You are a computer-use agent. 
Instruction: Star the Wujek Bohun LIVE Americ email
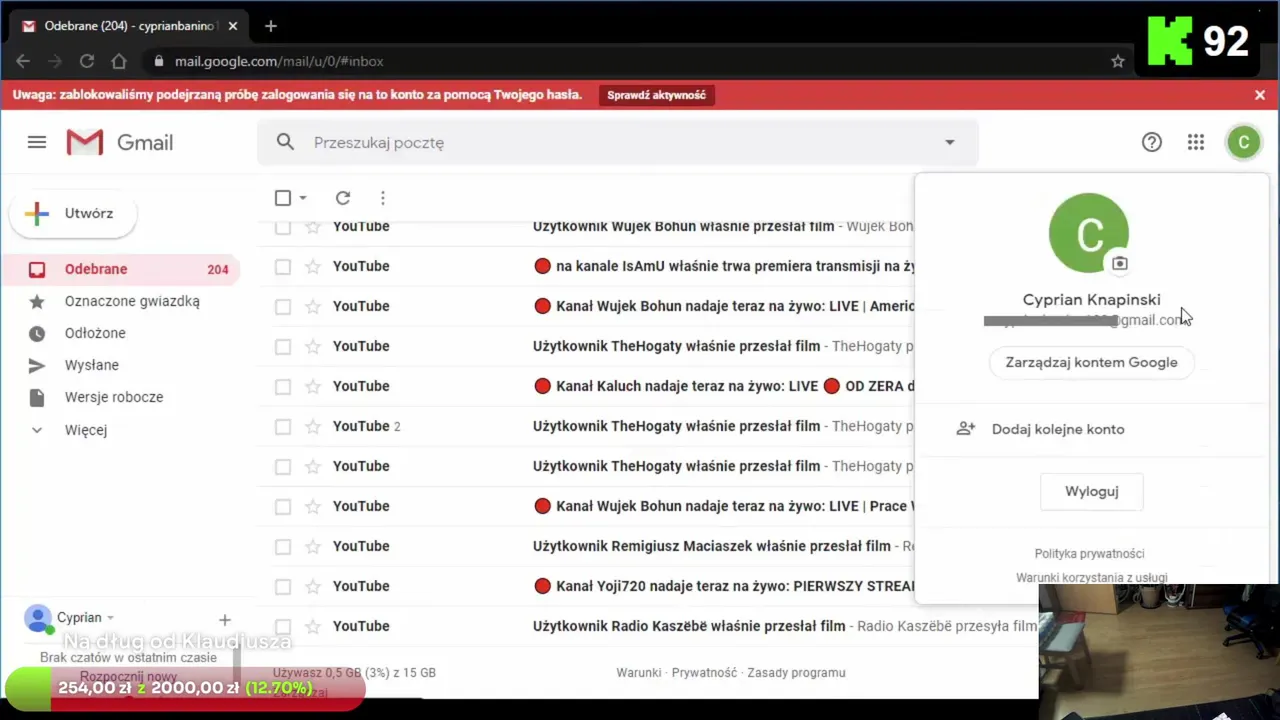tap(313, 306)
